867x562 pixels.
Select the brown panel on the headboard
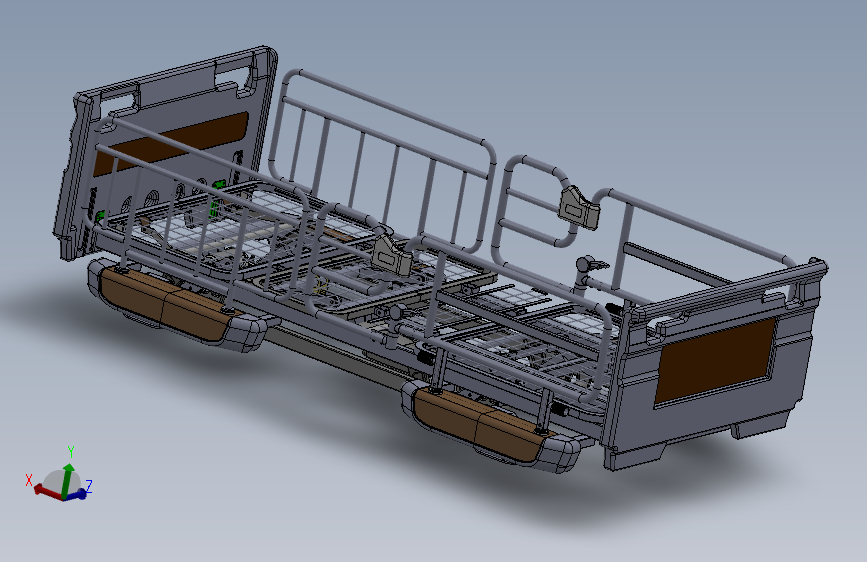(170, 144)
